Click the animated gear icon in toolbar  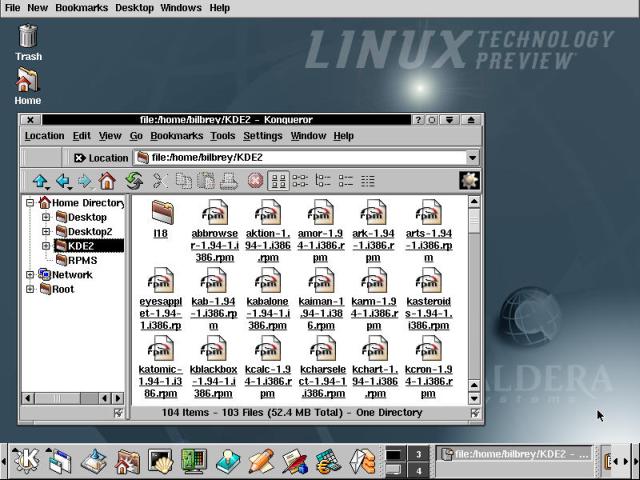tap(469, 181)
